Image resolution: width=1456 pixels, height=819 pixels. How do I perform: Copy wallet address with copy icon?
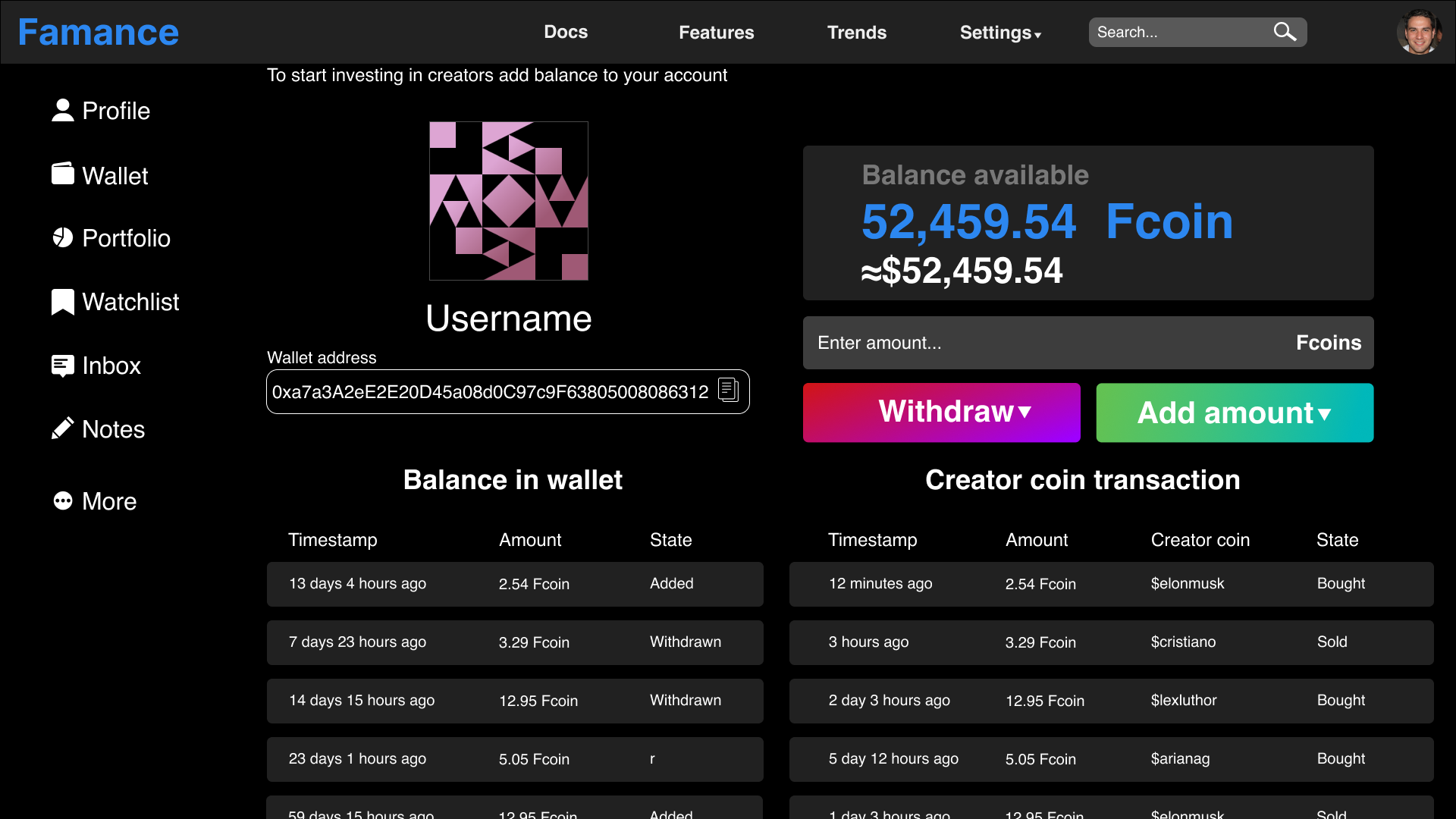[728, 391]
